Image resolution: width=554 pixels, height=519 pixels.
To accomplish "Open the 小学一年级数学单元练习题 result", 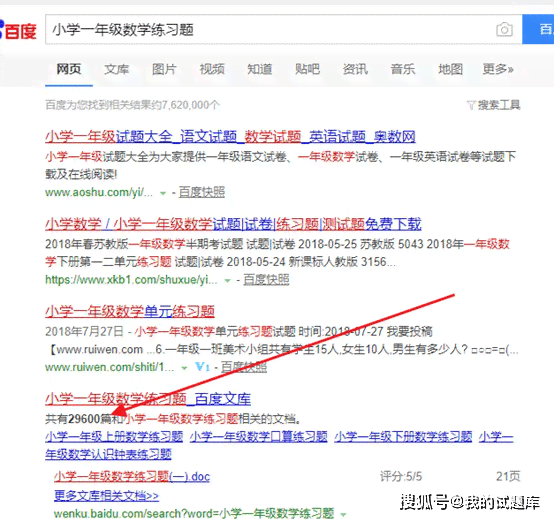I will pyautogui.click(x=130, y=312).
